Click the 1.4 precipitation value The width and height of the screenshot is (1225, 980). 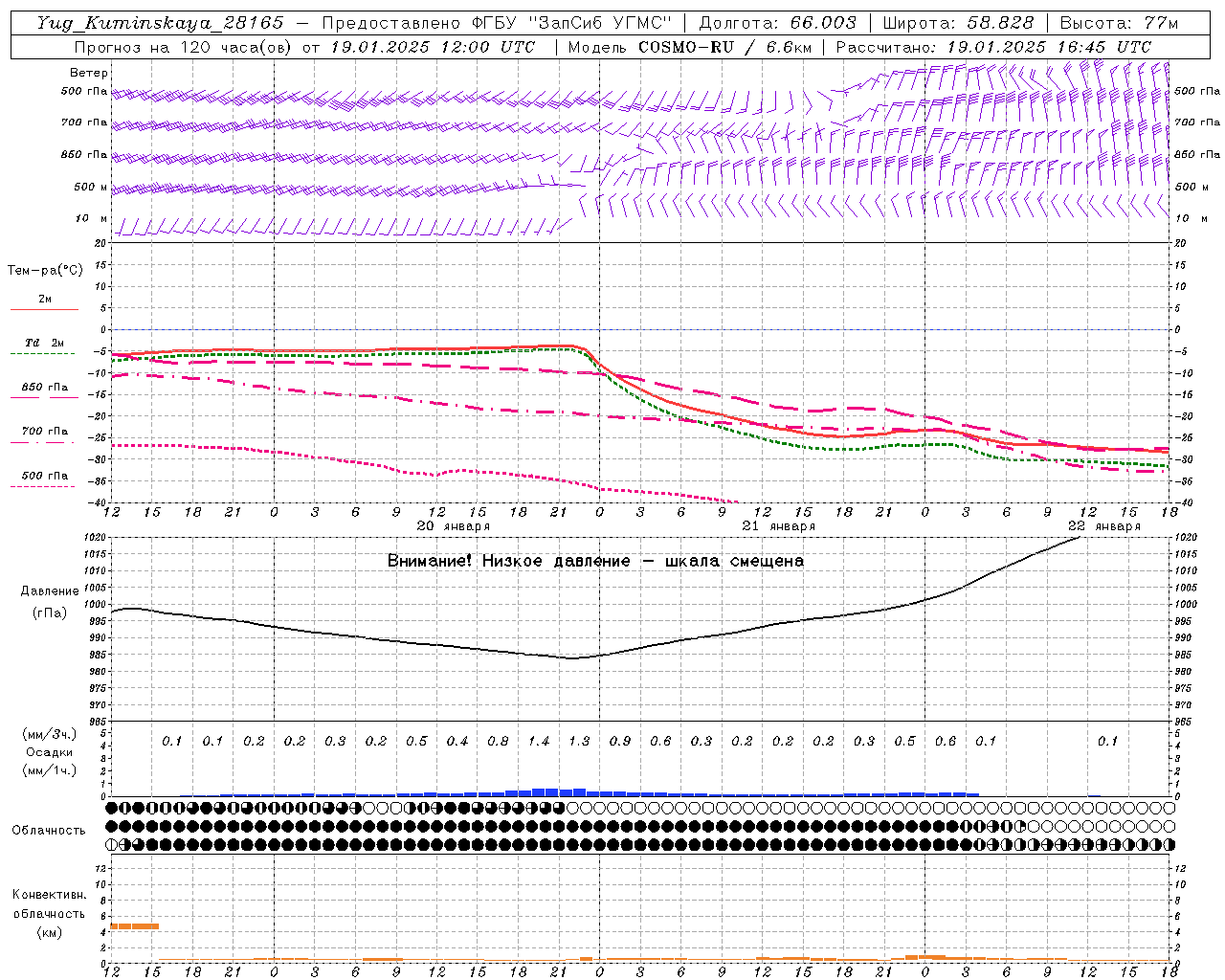point(539,741)
